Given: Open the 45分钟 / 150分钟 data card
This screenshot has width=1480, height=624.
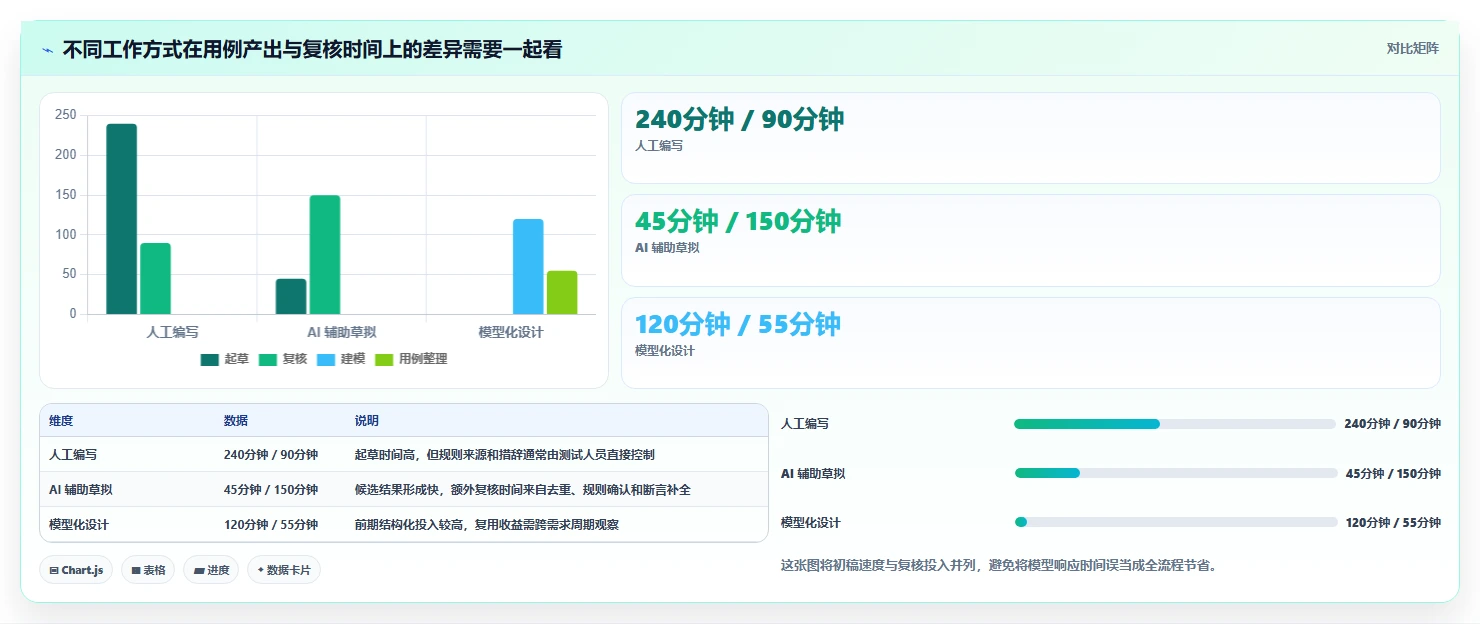Looking at the screenshot, I should pyautogui.click(x=1031, y=240).
